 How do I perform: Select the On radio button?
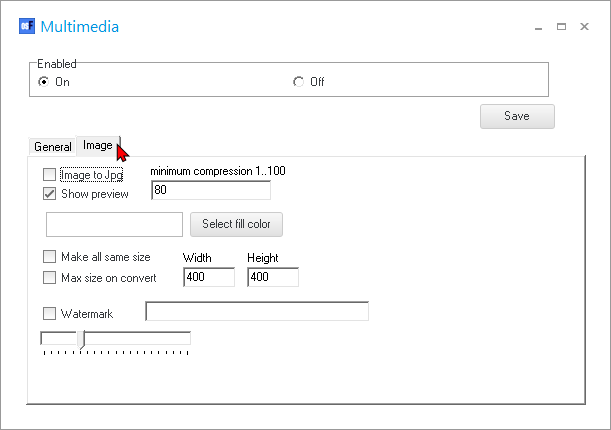pyautogui.click(x=44, y=82)
